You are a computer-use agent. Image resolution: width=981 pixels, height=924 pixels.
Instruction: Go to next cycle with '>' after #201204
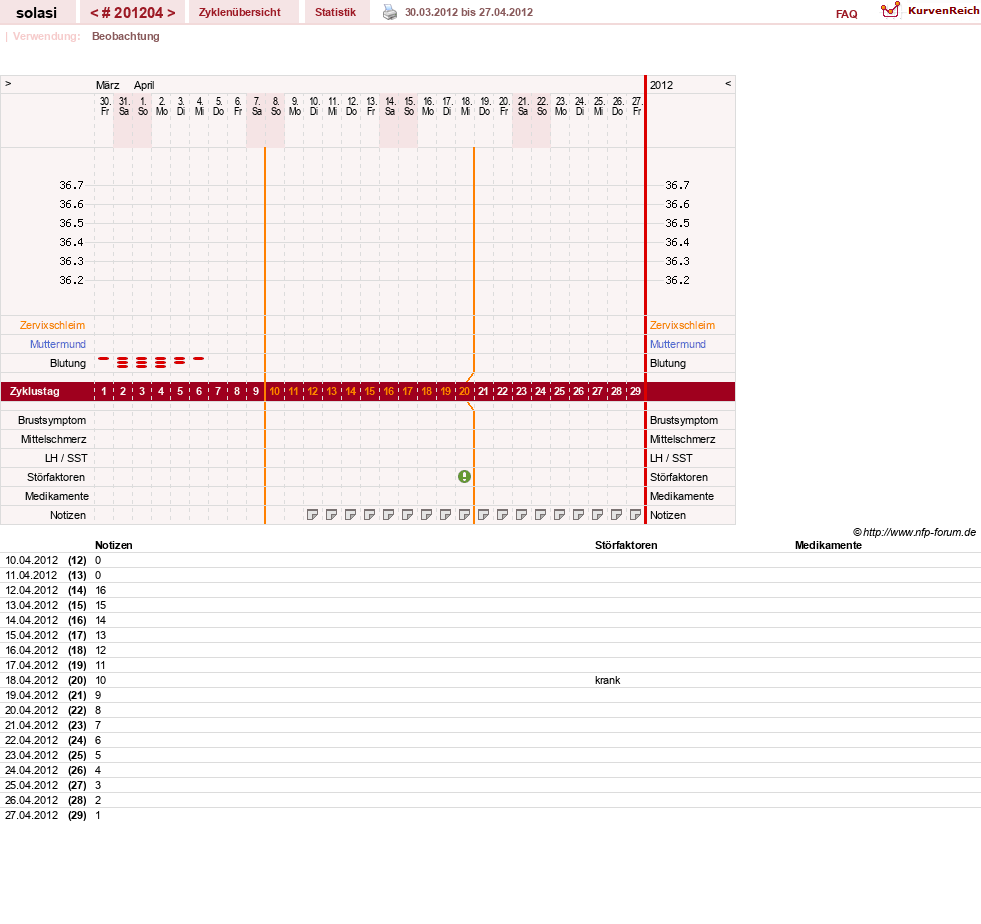(171, 13)
